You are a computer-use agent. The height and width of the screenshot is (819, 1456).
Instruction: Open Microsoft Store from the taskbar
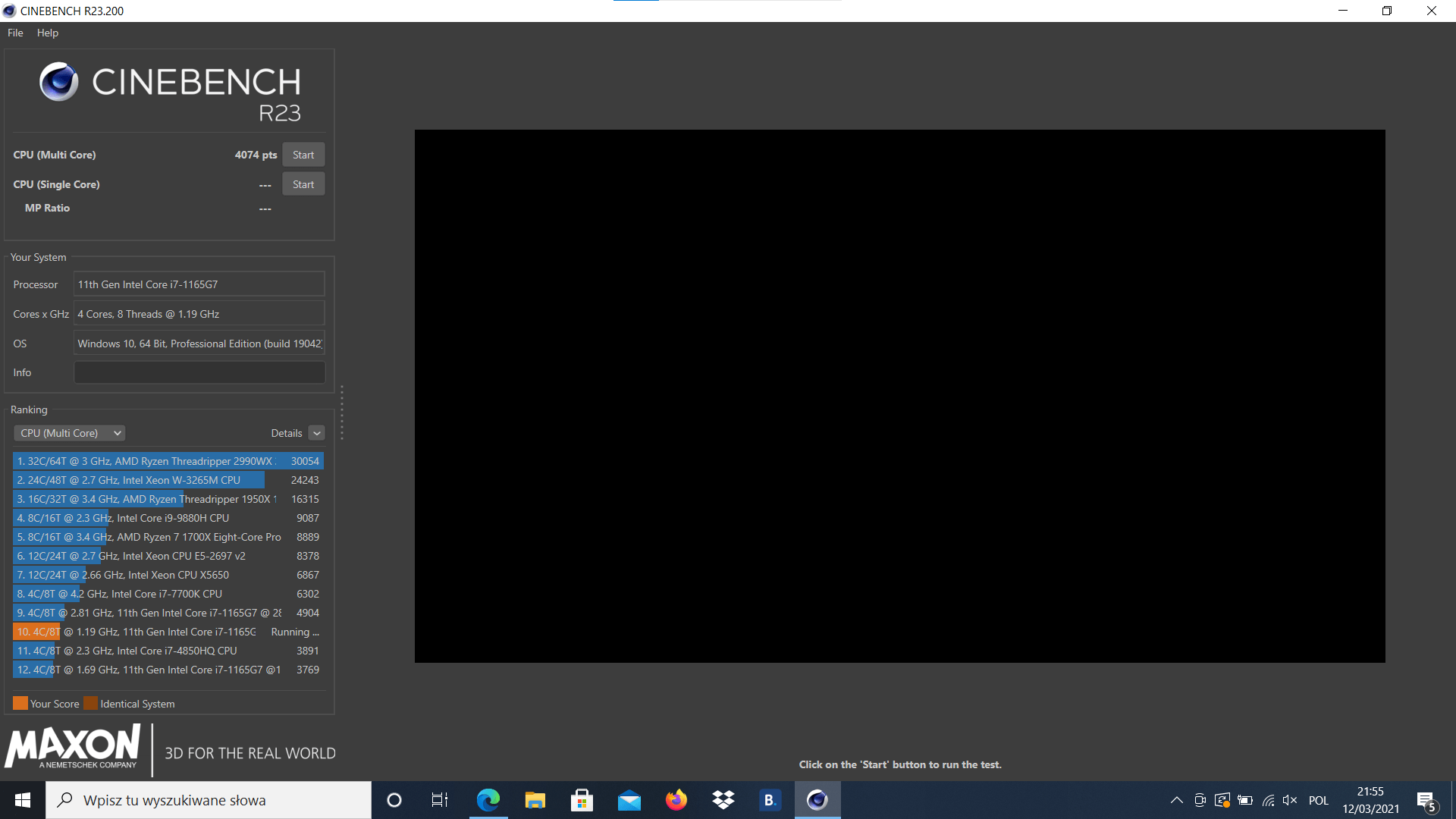pos(582,800)
